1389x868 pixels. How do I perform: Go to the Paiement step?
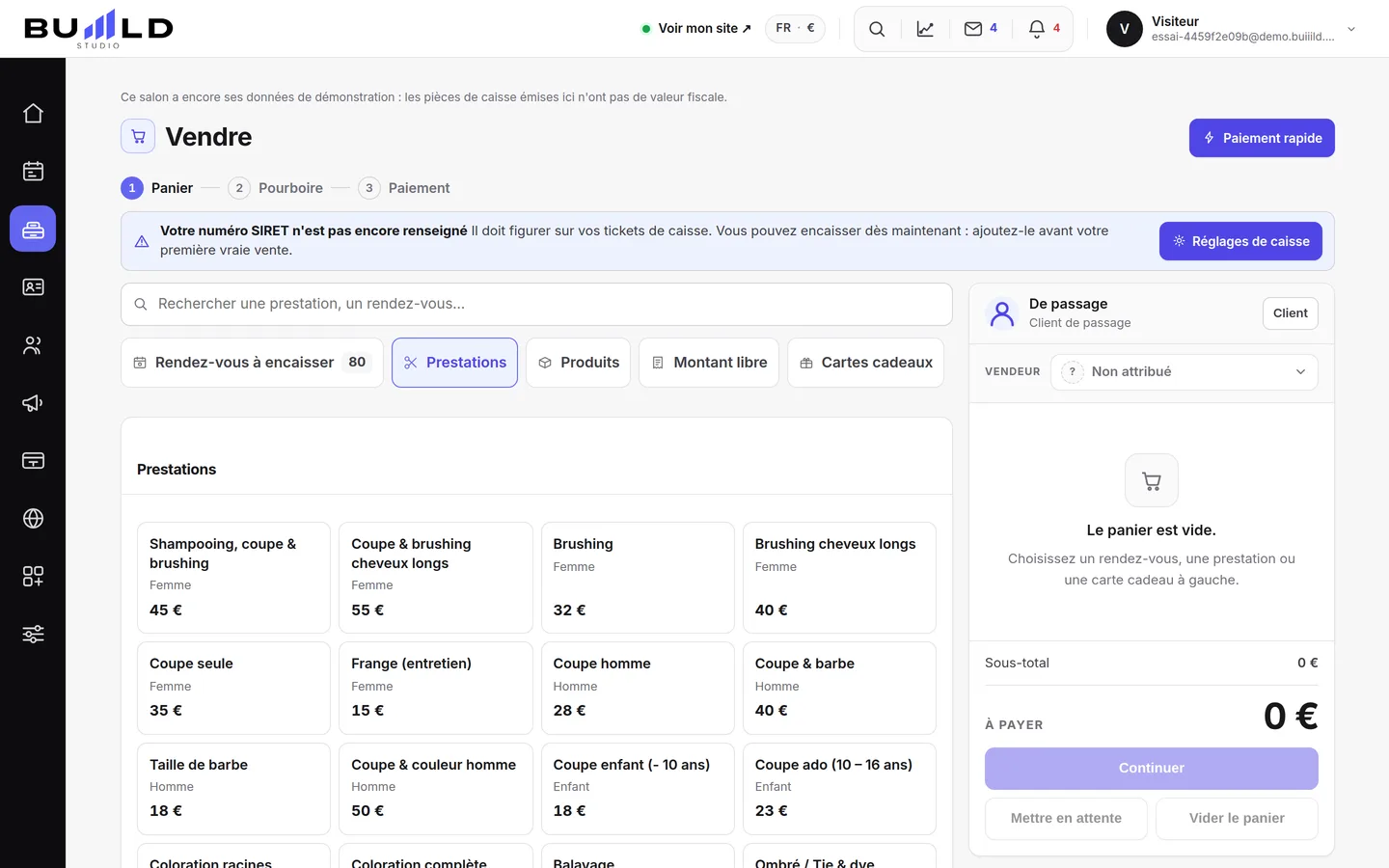404,188
